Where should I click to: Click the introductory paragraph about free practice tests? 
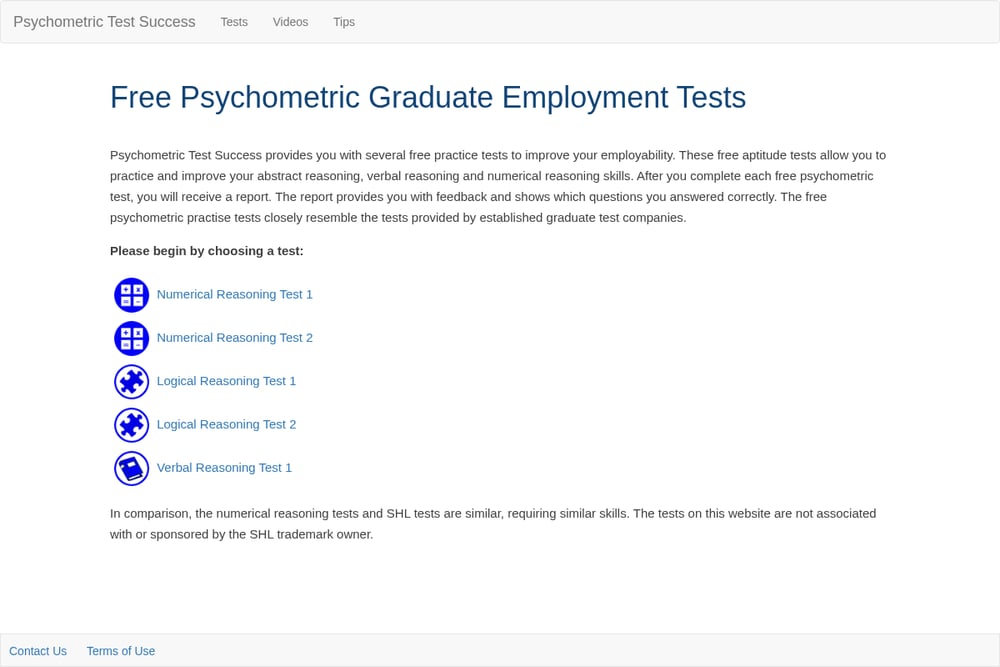498,186
